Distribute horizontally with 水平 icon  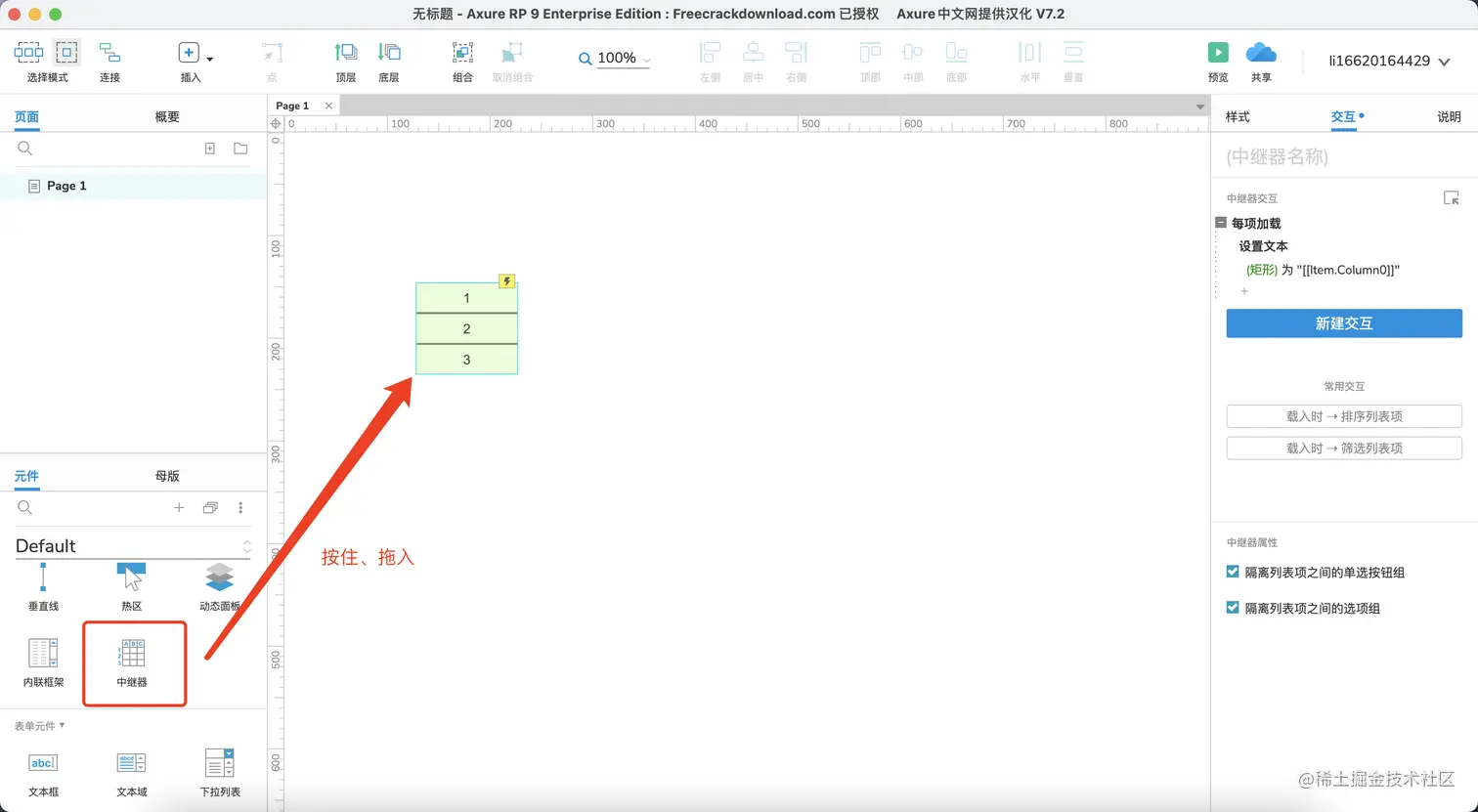tap(1030, 53)
